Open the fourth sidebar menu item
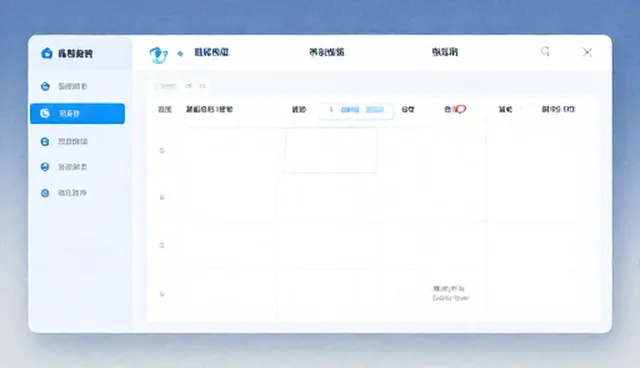 coord(64,167)
